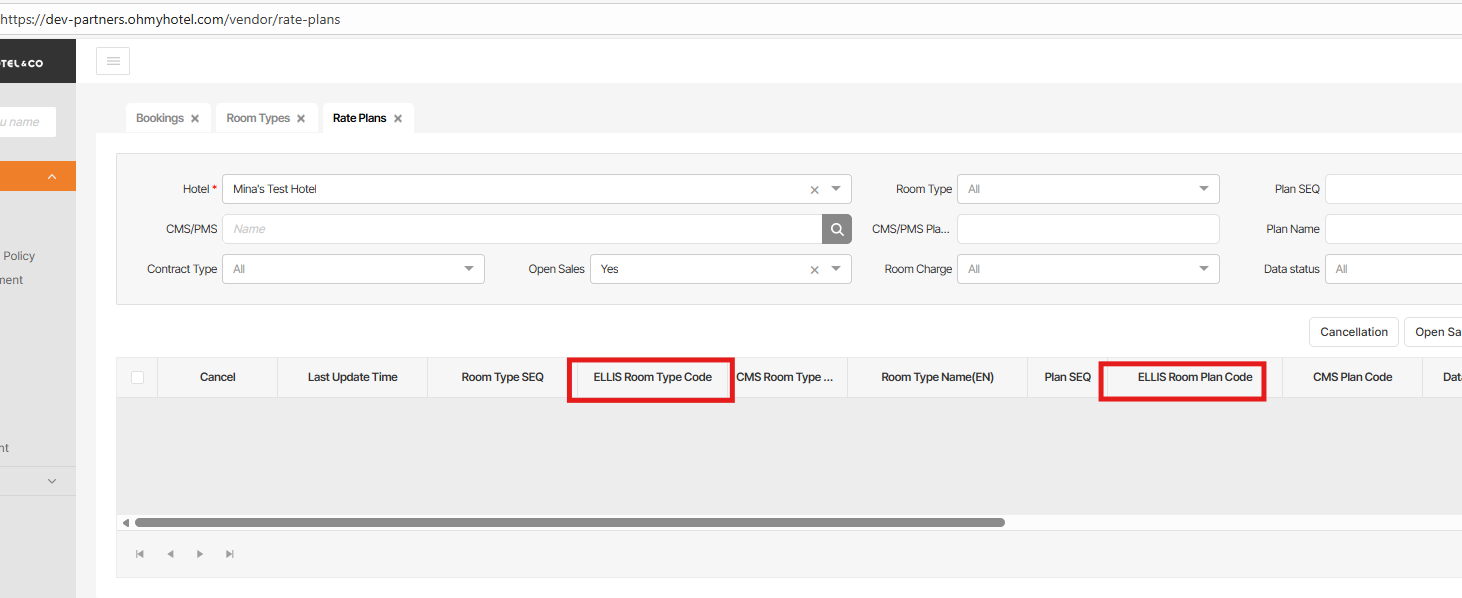
Task: Switch to the Room Types tab
Action: coord(258,118)
